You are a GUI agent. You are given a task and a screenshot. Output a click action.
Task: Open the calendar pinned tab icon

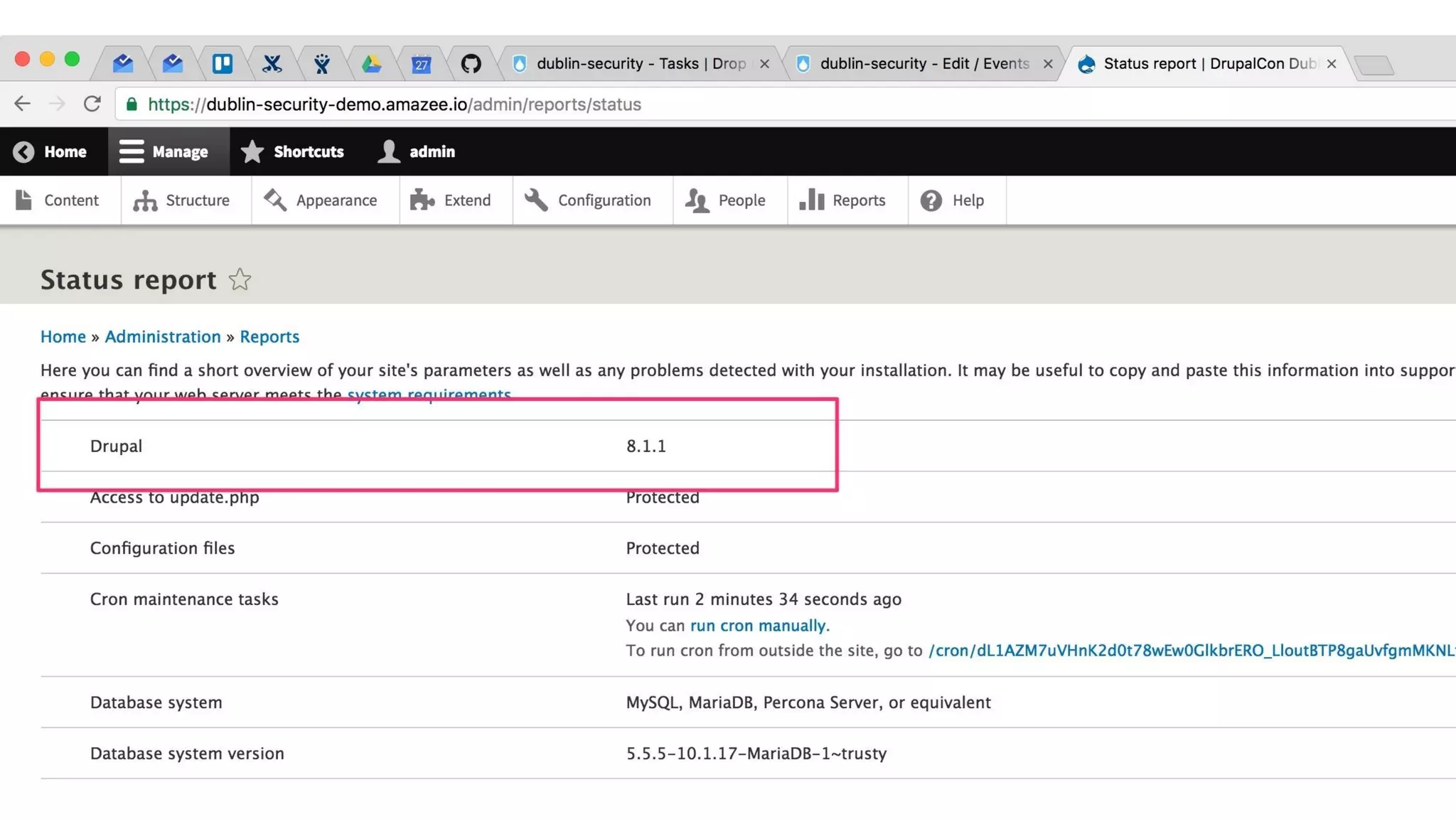tap(421, 64)
